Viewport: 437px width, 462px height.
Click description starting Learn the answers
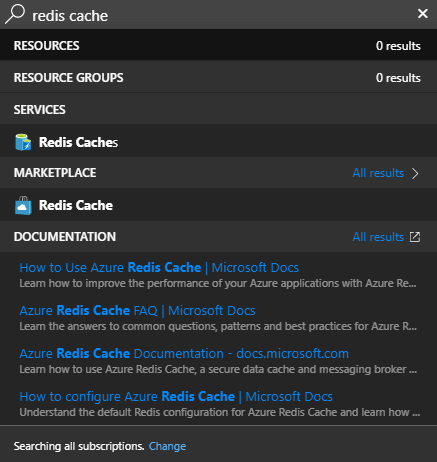(218, 326)
